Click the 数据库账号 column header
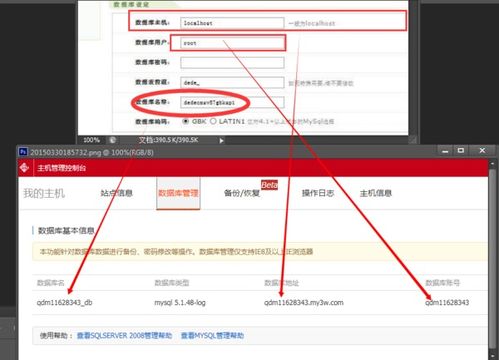Screen dimensions: 499x360 pos(443,283)
